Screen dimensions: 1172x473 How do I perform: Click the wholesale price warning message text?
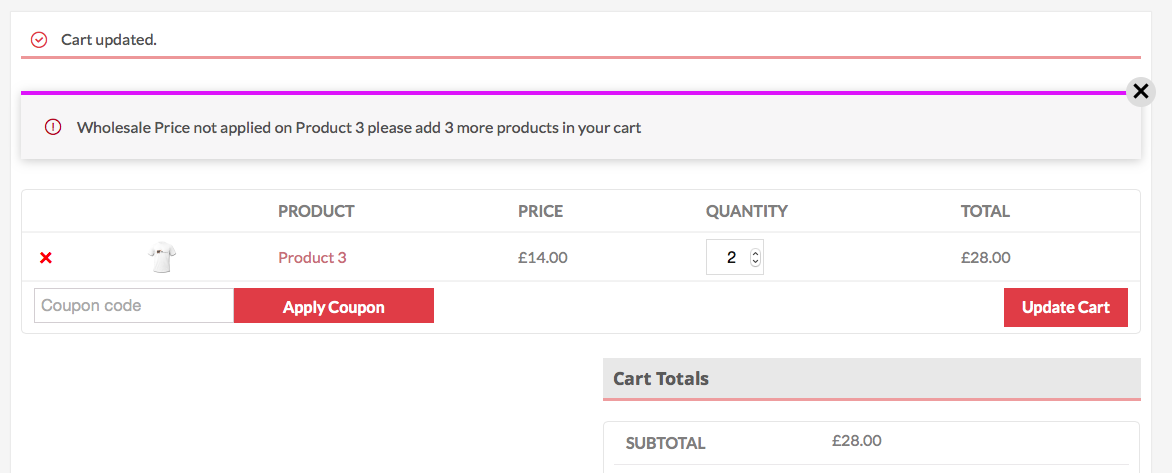coord(359,128)
